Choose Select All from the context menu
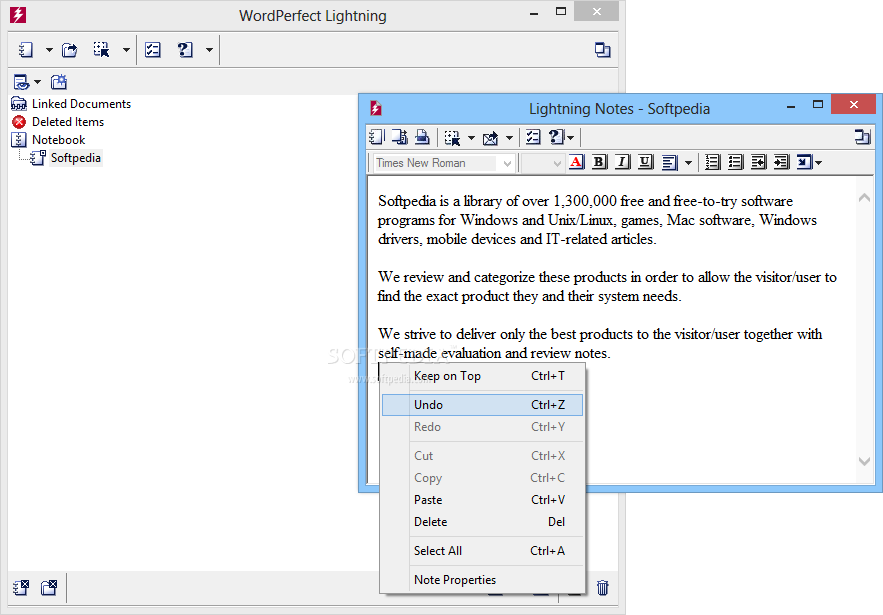This screenshot has height=615, width=883. [483, 551]
